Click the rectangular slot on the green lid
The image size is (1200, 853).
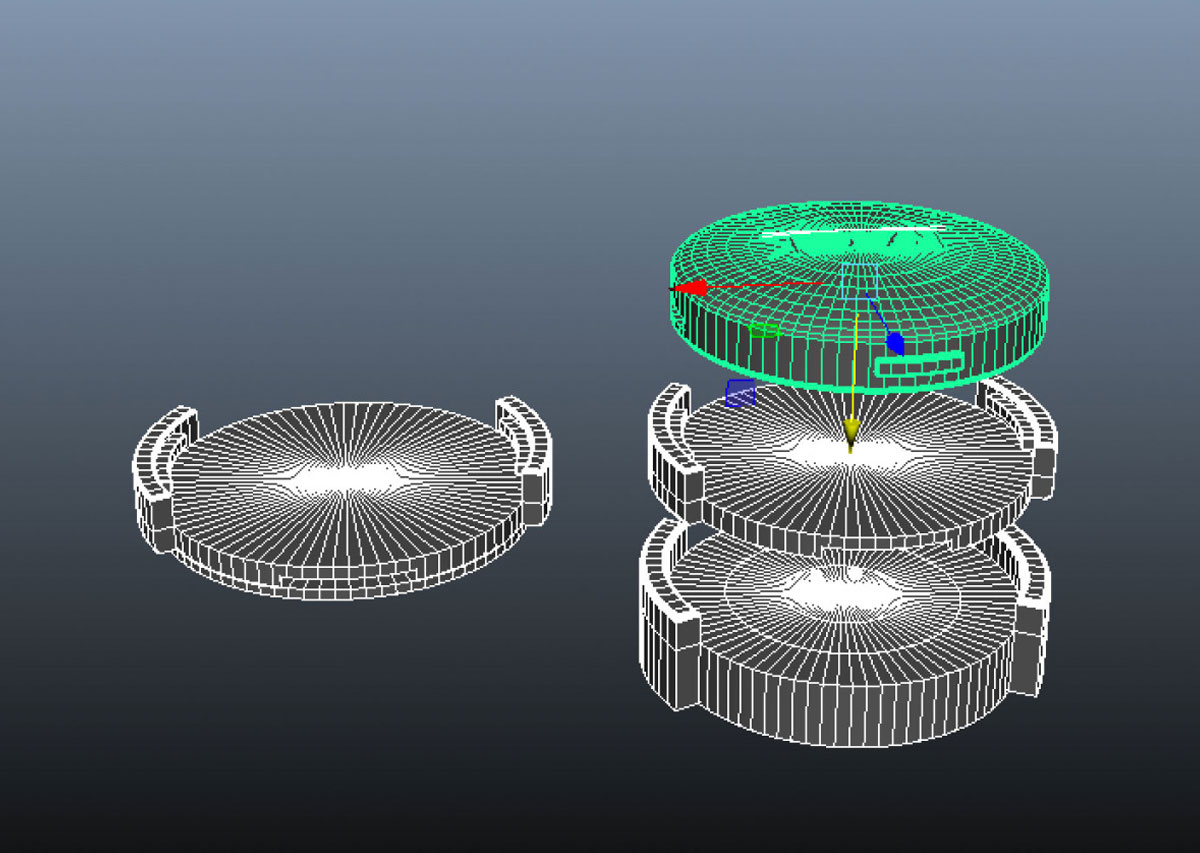point(919,365)
